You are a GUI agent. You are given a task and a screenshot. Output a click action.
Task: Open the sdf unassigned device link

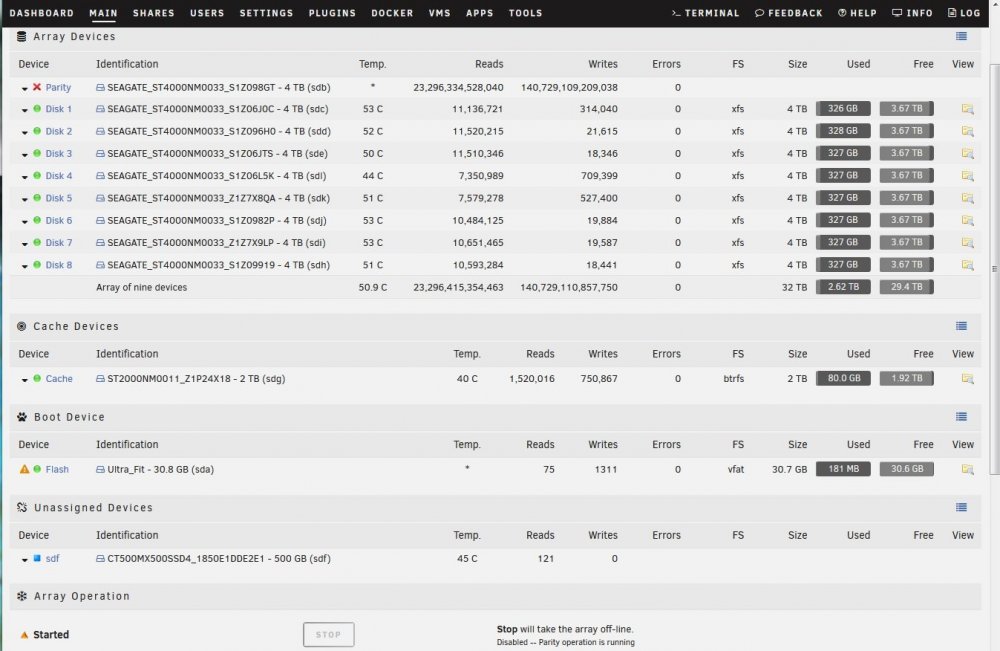click(52, 559)
